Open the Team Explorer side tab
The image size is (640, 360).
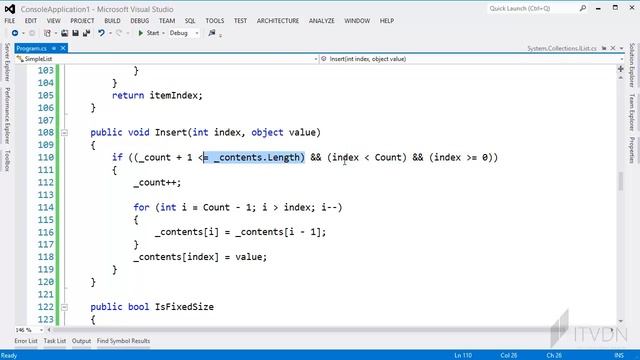pyautogui.click(x=632, y=112)
